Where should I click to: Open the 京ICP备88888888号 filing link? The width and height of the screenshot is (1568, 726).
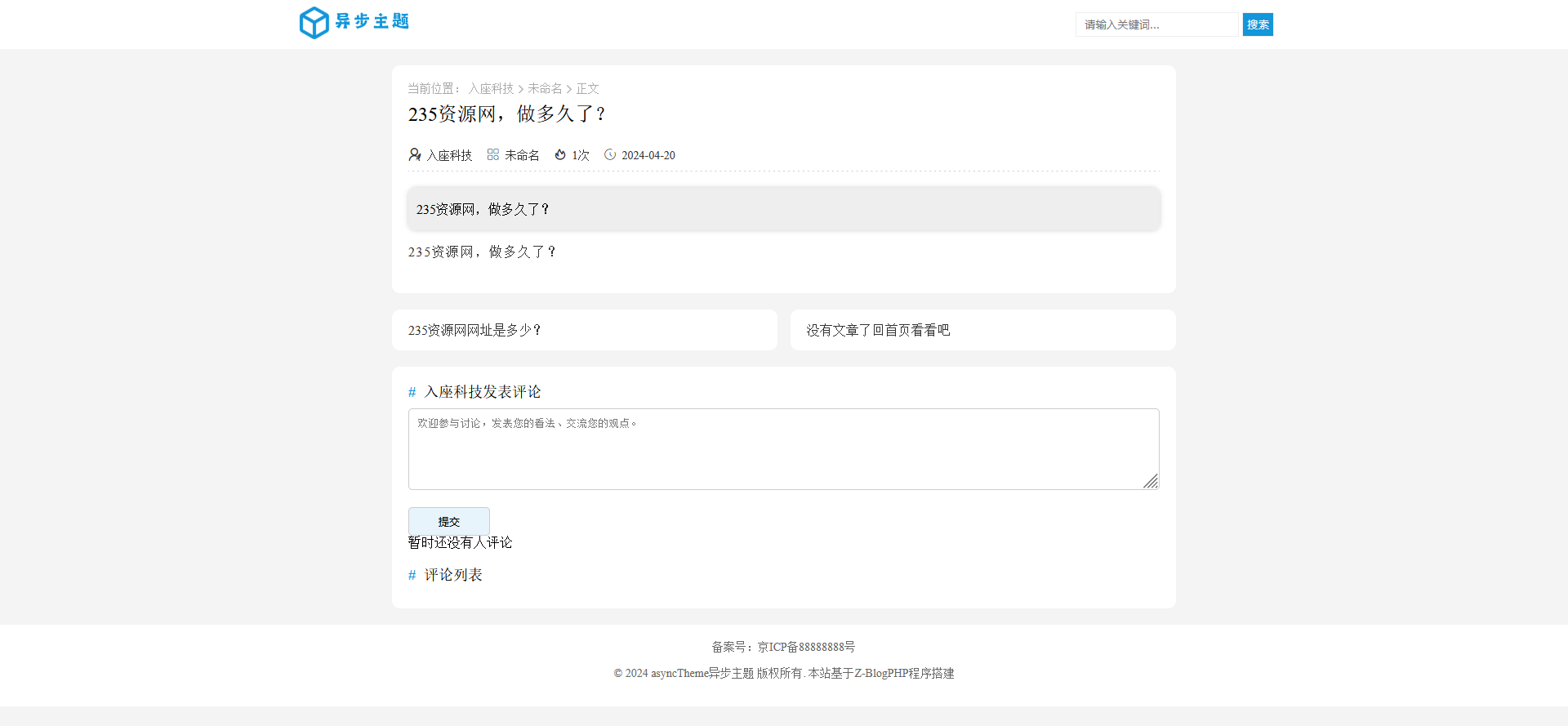pos(806,647)
